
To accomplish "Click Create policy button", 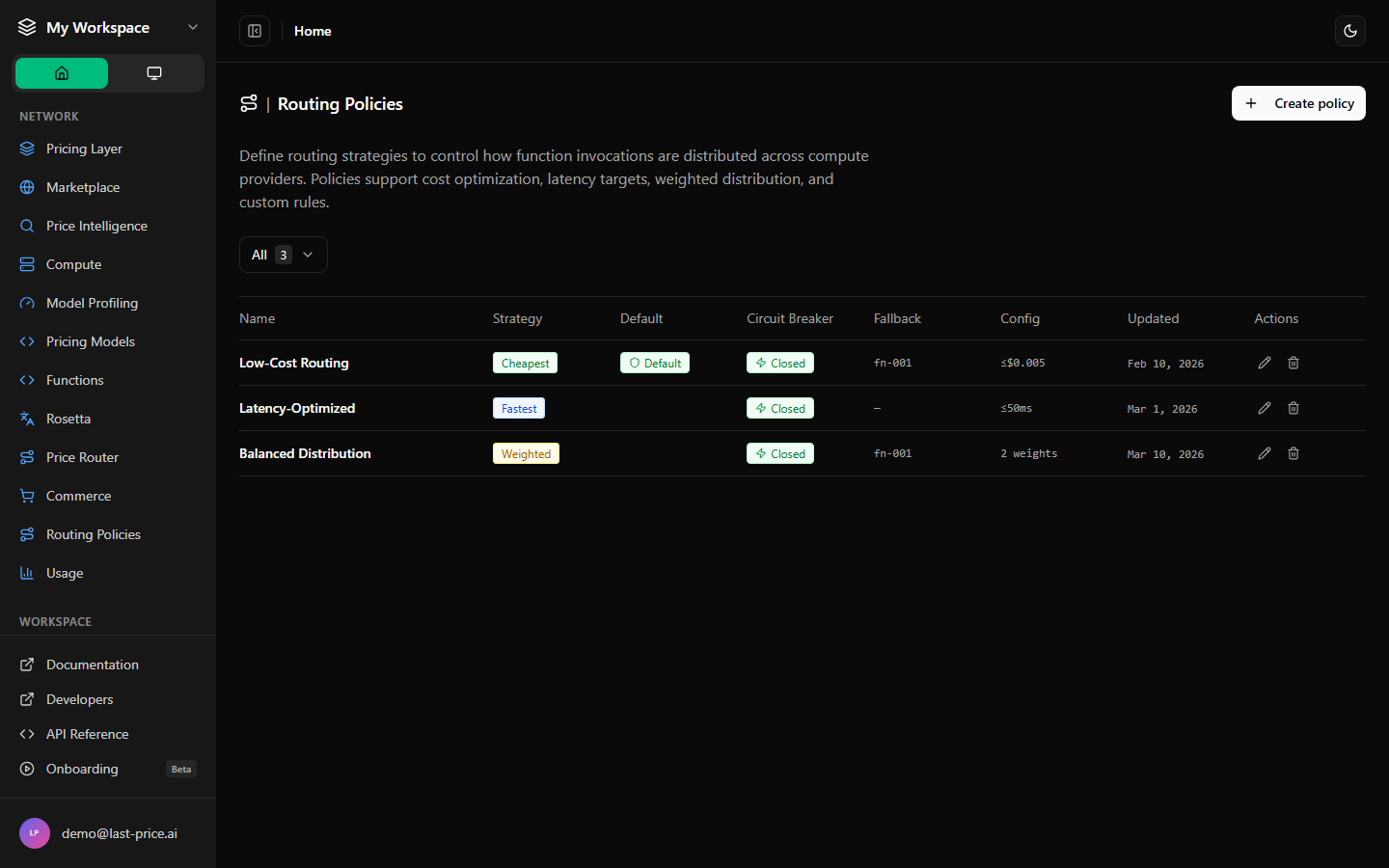I will pos(1298,103).
